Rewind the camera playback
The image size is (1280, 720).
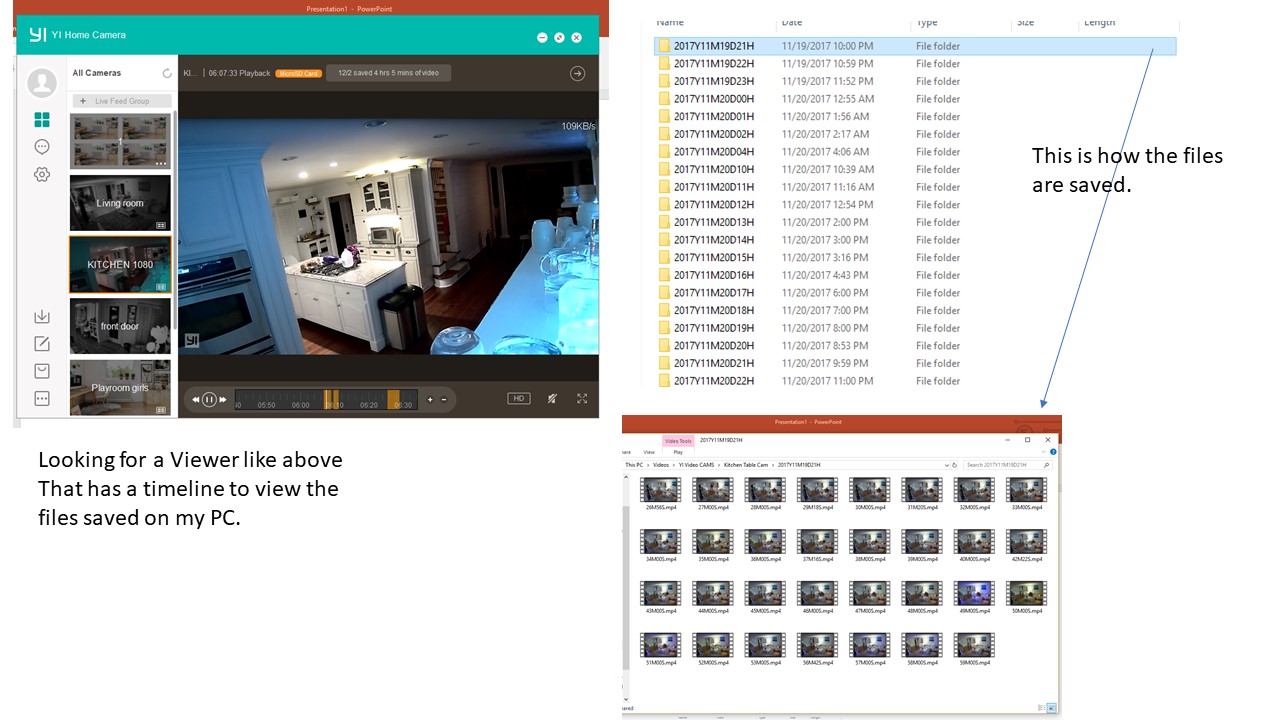tap(196, 399)
